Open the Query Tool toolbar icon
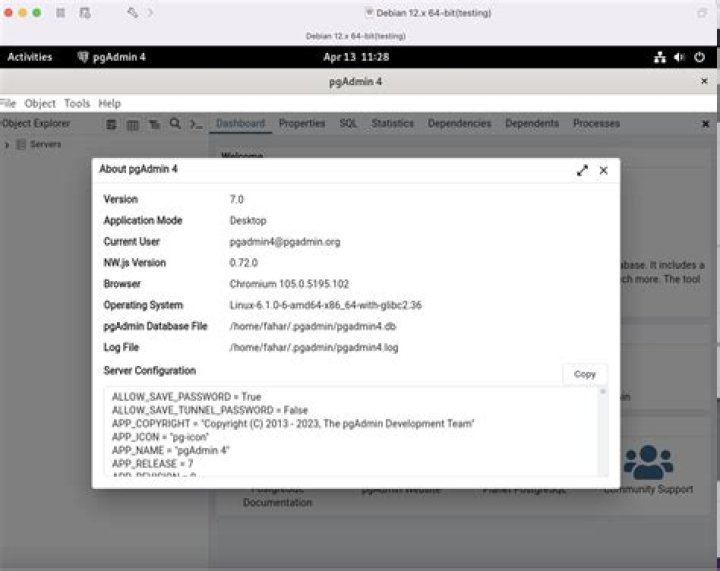The width and height of the screenshot is (720, 571). point(111,124)
